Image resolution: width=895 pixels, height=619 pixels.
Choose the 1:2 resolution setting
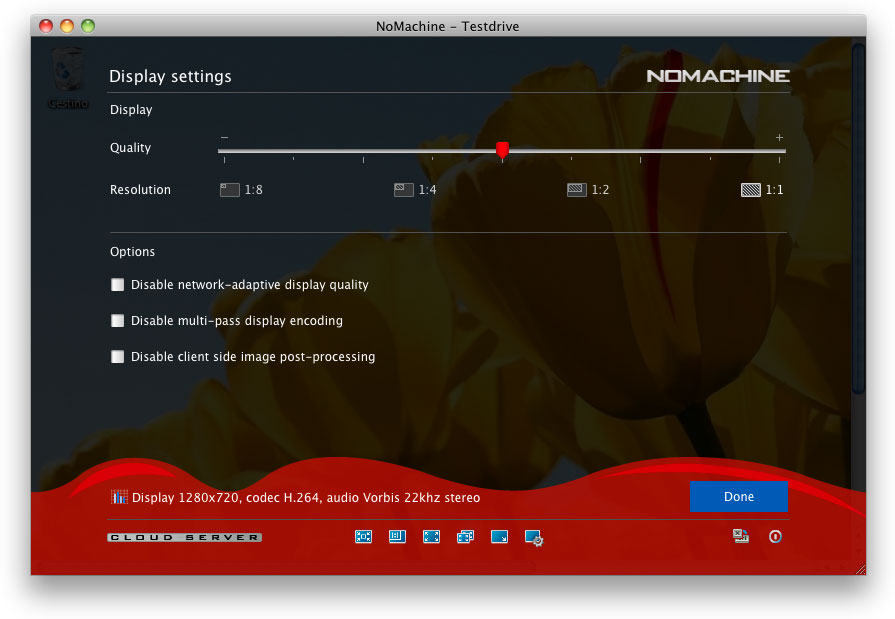(577, 190)
